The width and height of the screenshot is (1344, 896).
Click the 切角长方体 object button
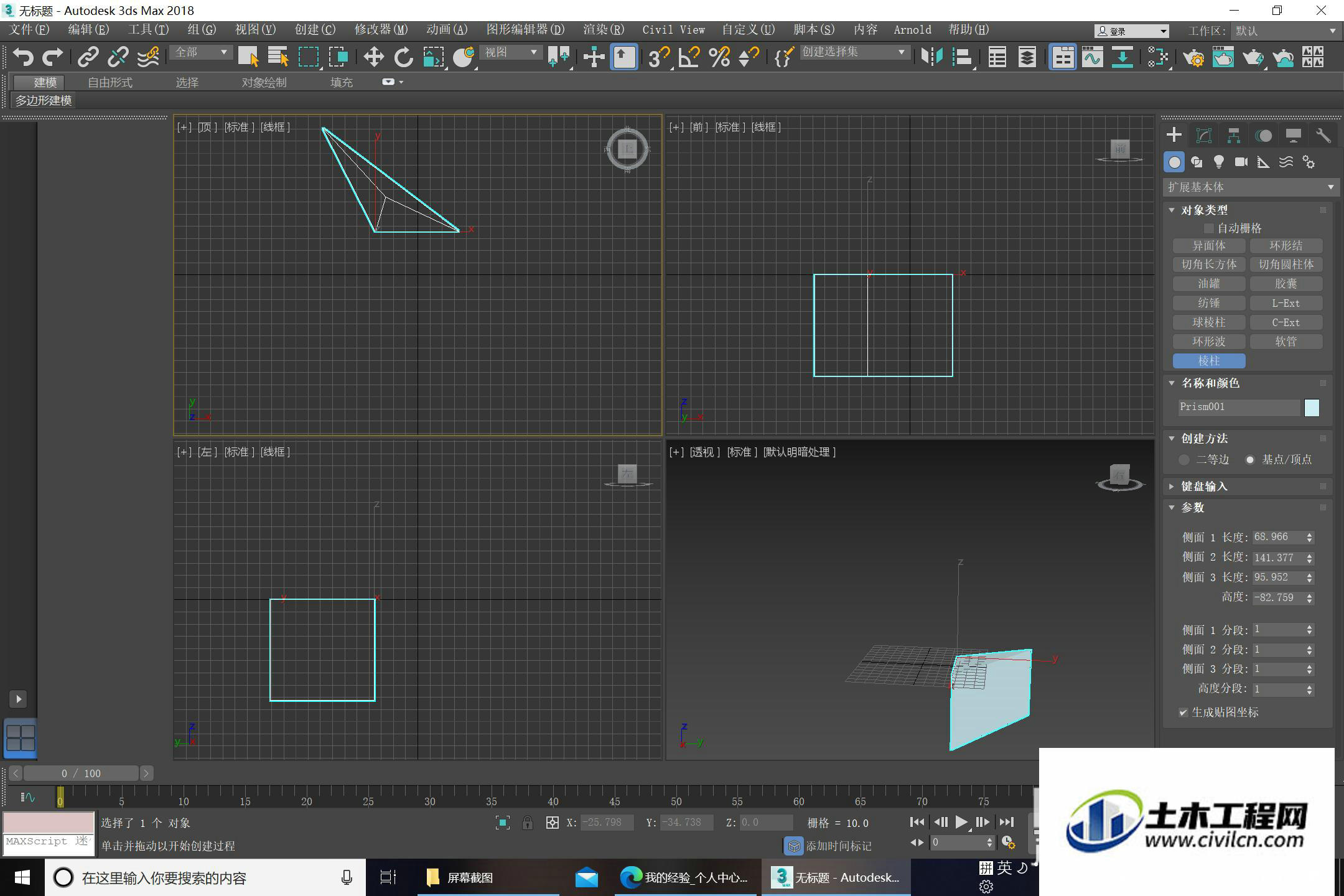(1209, 265)
